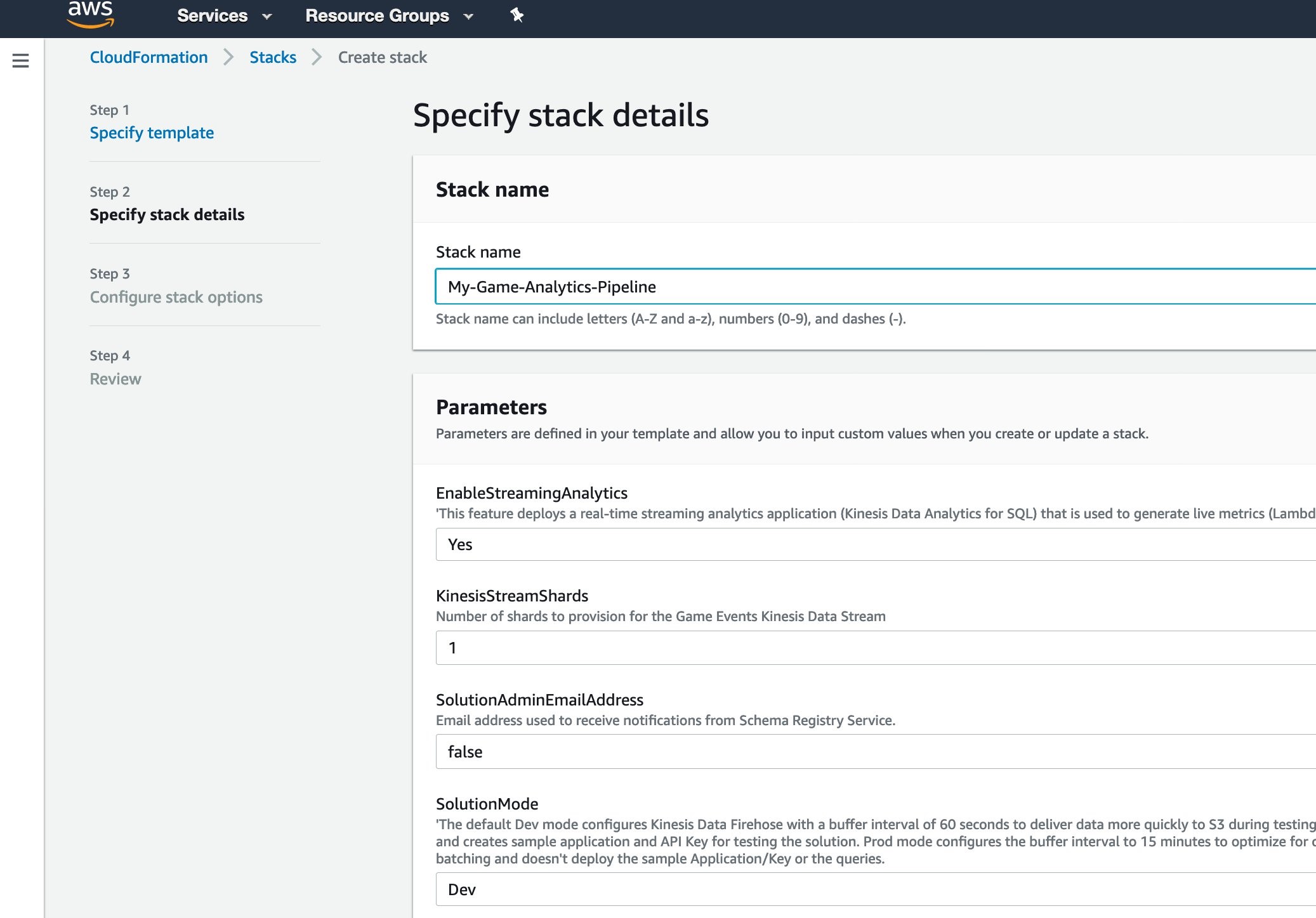Click the SolutionMode parameter label
Screen dimensions: 1316x918
coord(487,804)
